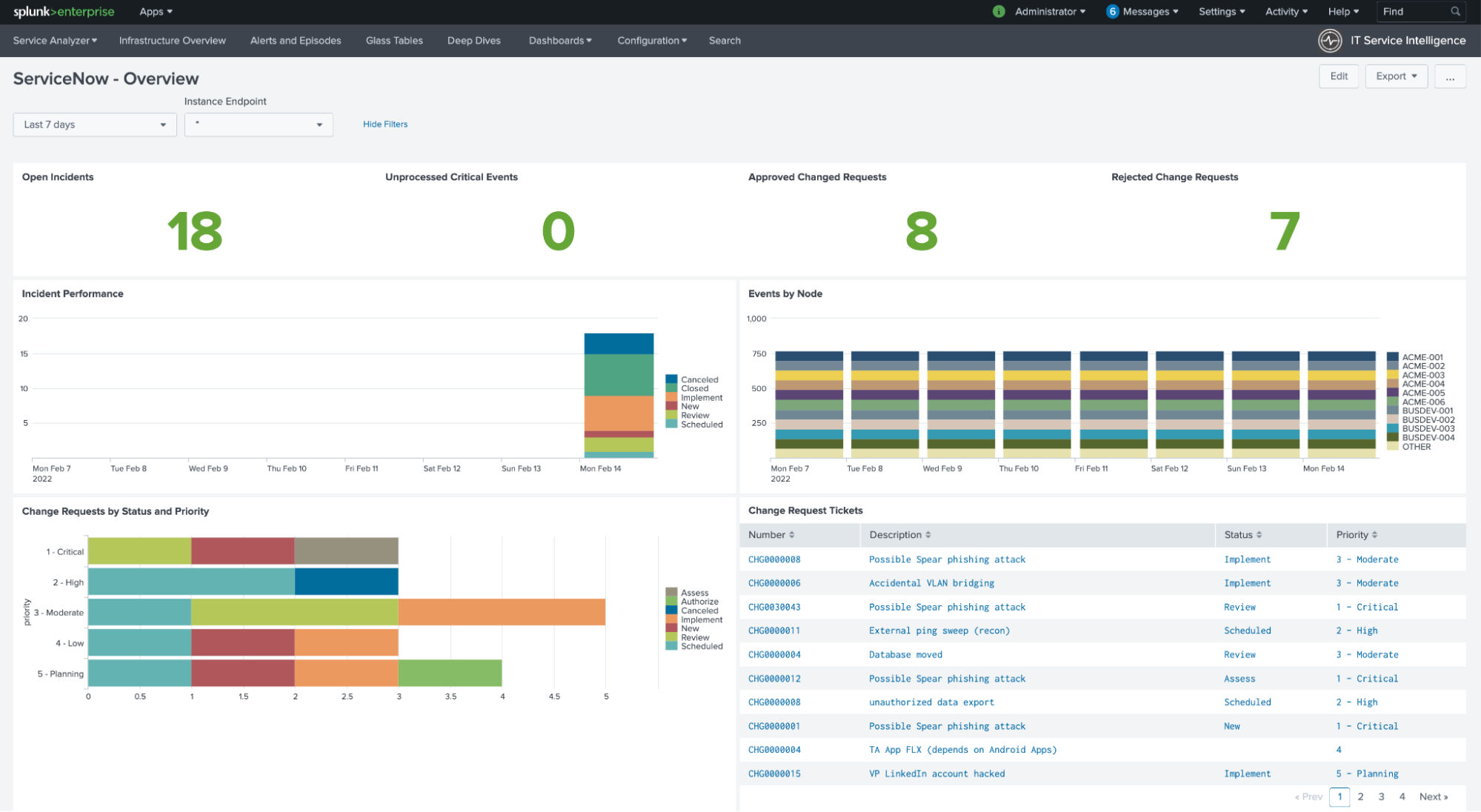Expand the Messages dropdown

click(1151, 11)
